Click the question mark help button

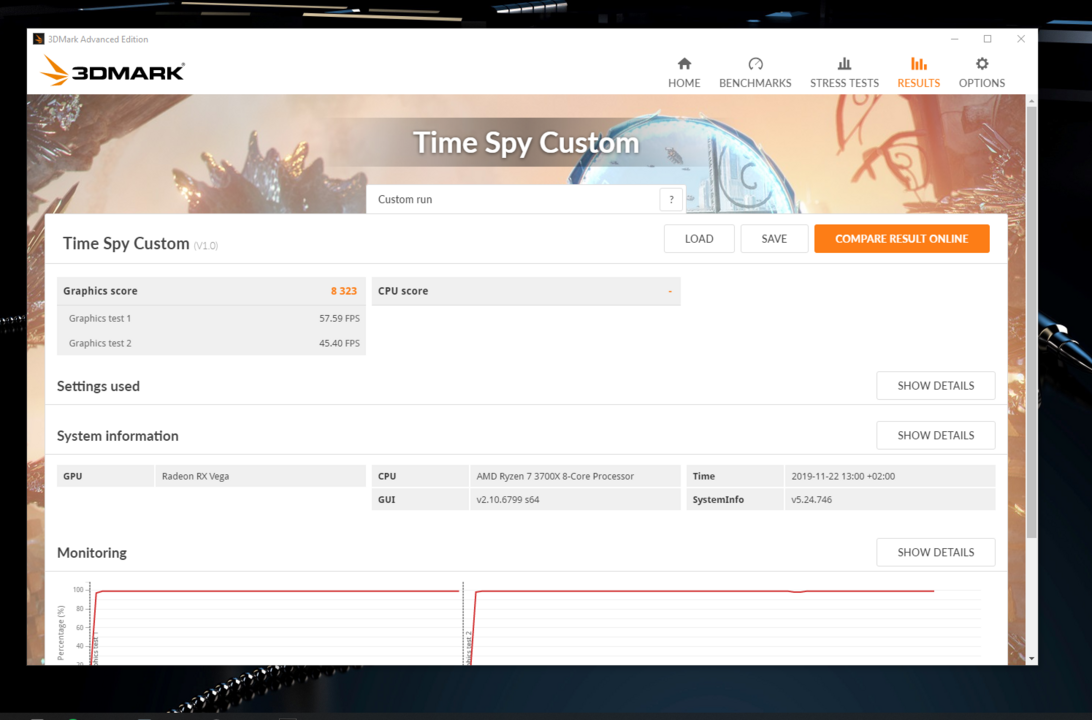coord(671,199)
